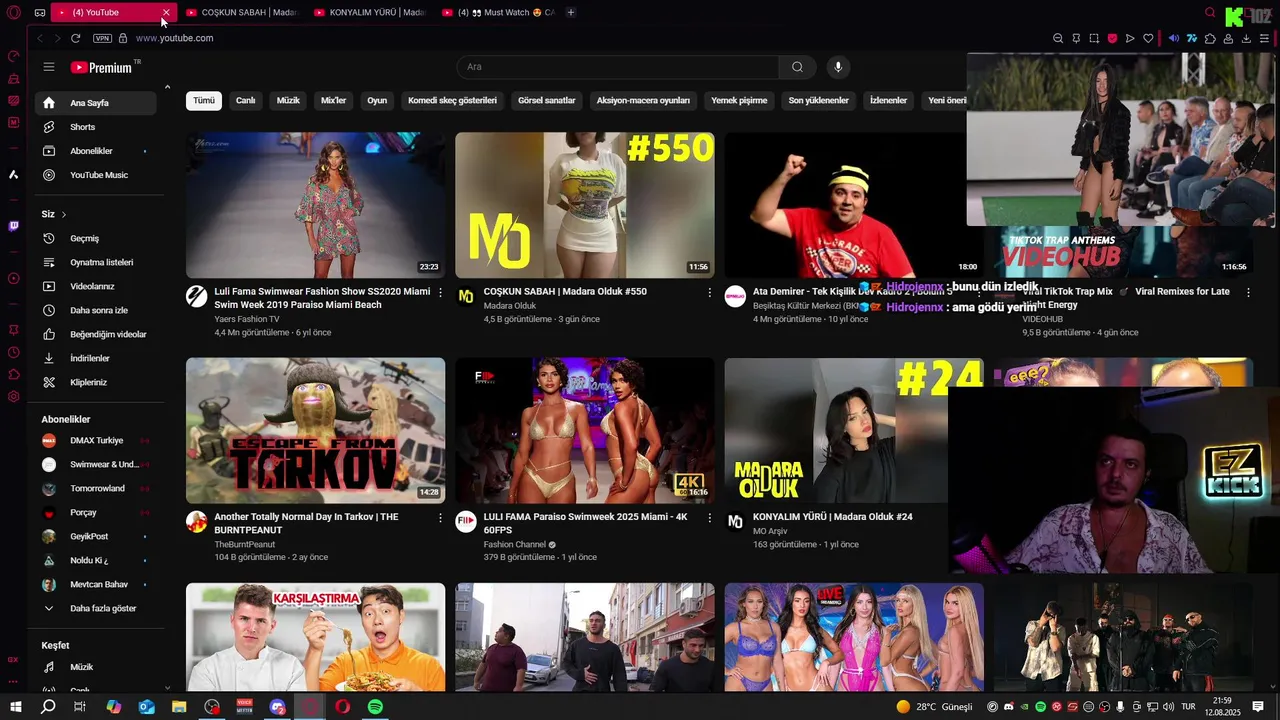Open the Opera zoom-out magnifier icon
Screen dimensions: 1280x720
1058,38
